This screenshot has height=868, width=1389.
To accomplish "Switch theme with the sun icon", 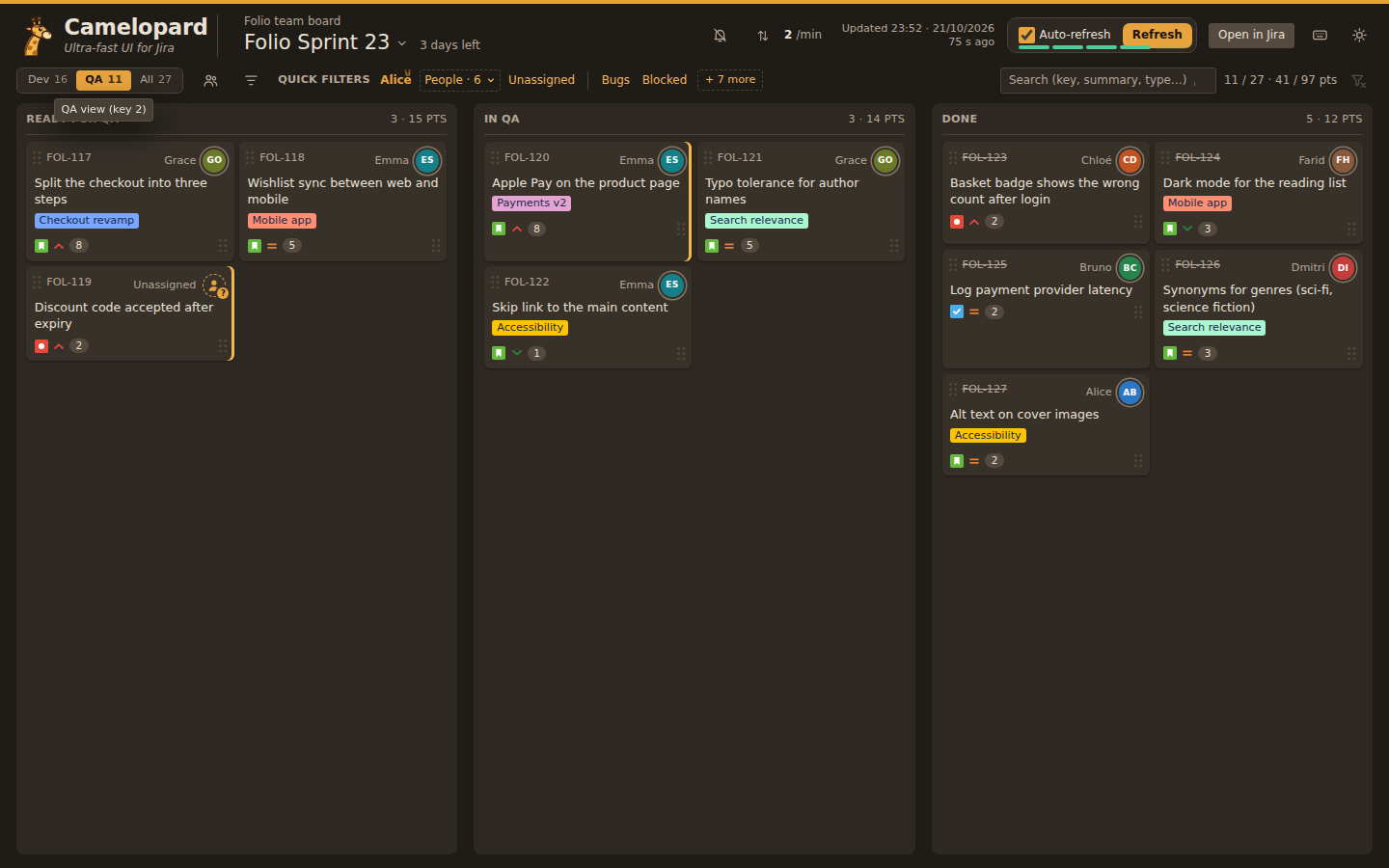I will pyautogui.click(x=1359, y=35).
